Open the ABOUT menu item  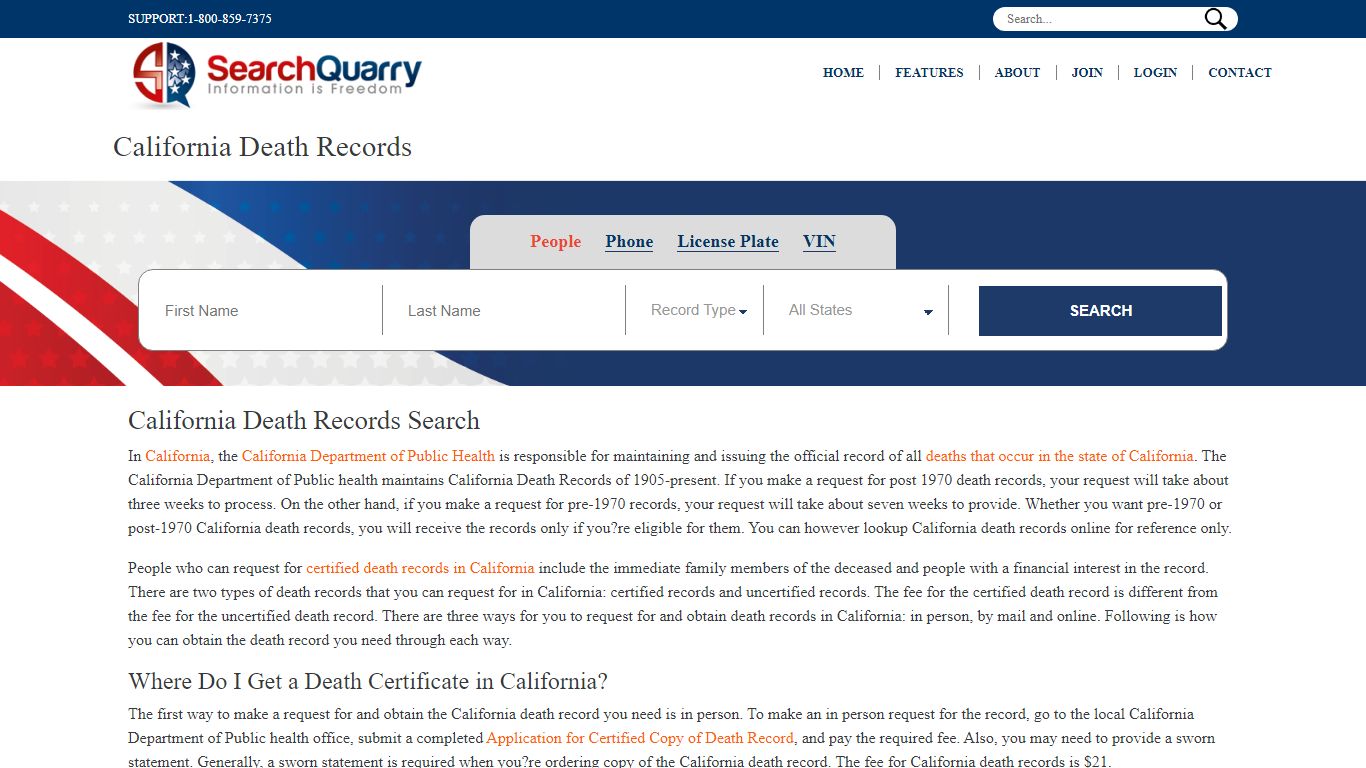[1017, 73]
